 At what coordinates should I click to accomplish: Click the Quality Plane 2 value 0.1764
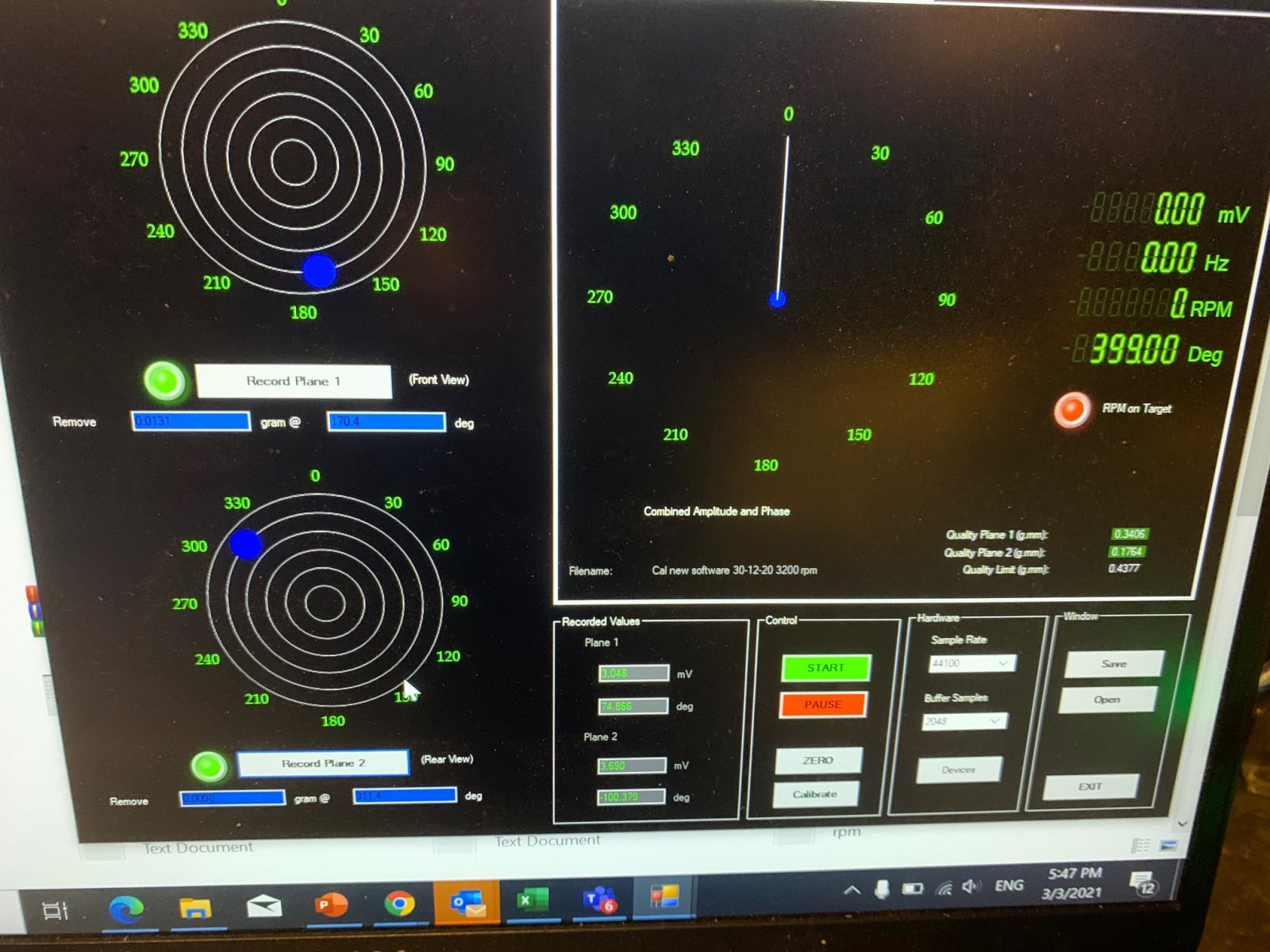1126,551
